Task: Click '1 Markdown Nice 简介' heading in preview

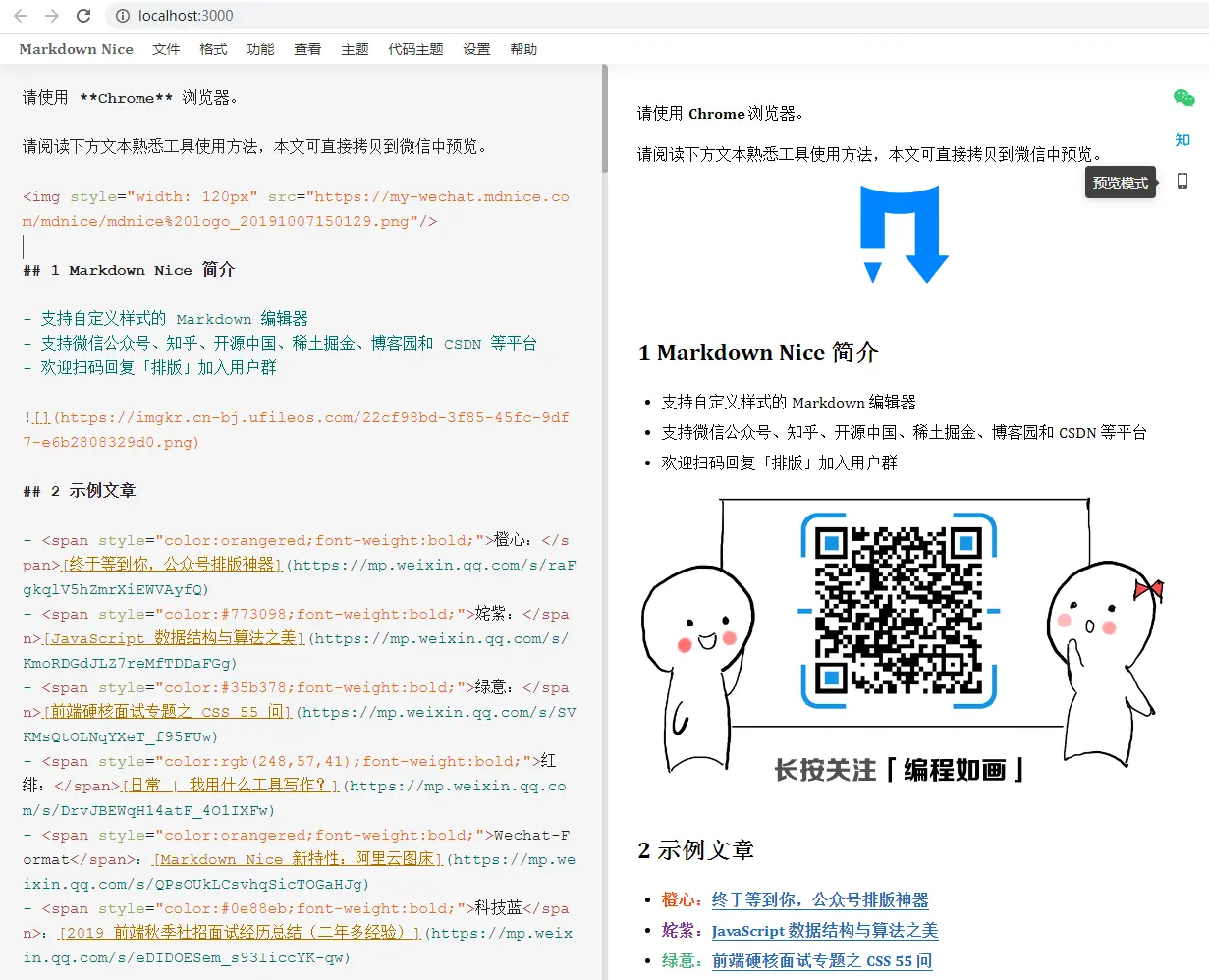Action: click(x=758, y=353)
